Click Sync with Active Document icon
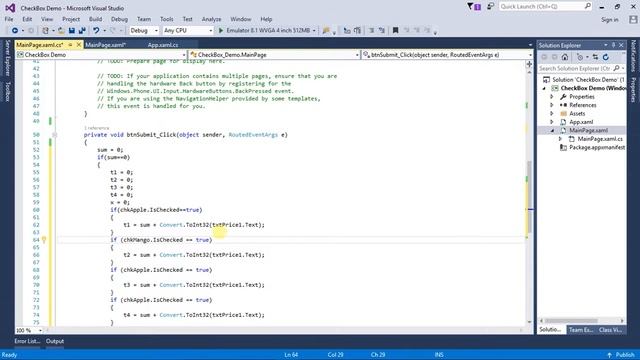Screen dimensions: 640x360 (596, 57)
